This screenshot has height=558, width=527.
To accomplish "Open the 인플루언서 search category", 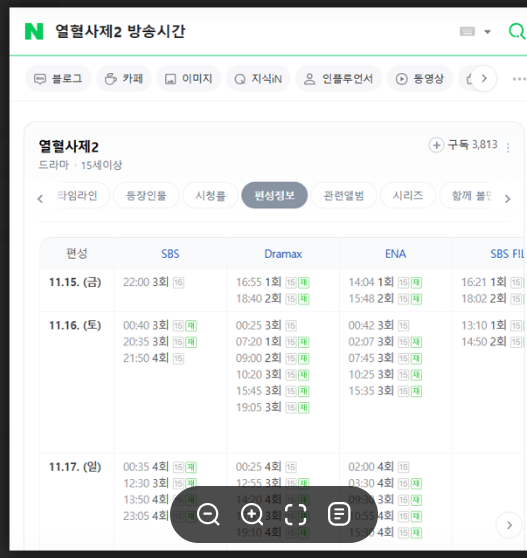I will pos(338,78).
